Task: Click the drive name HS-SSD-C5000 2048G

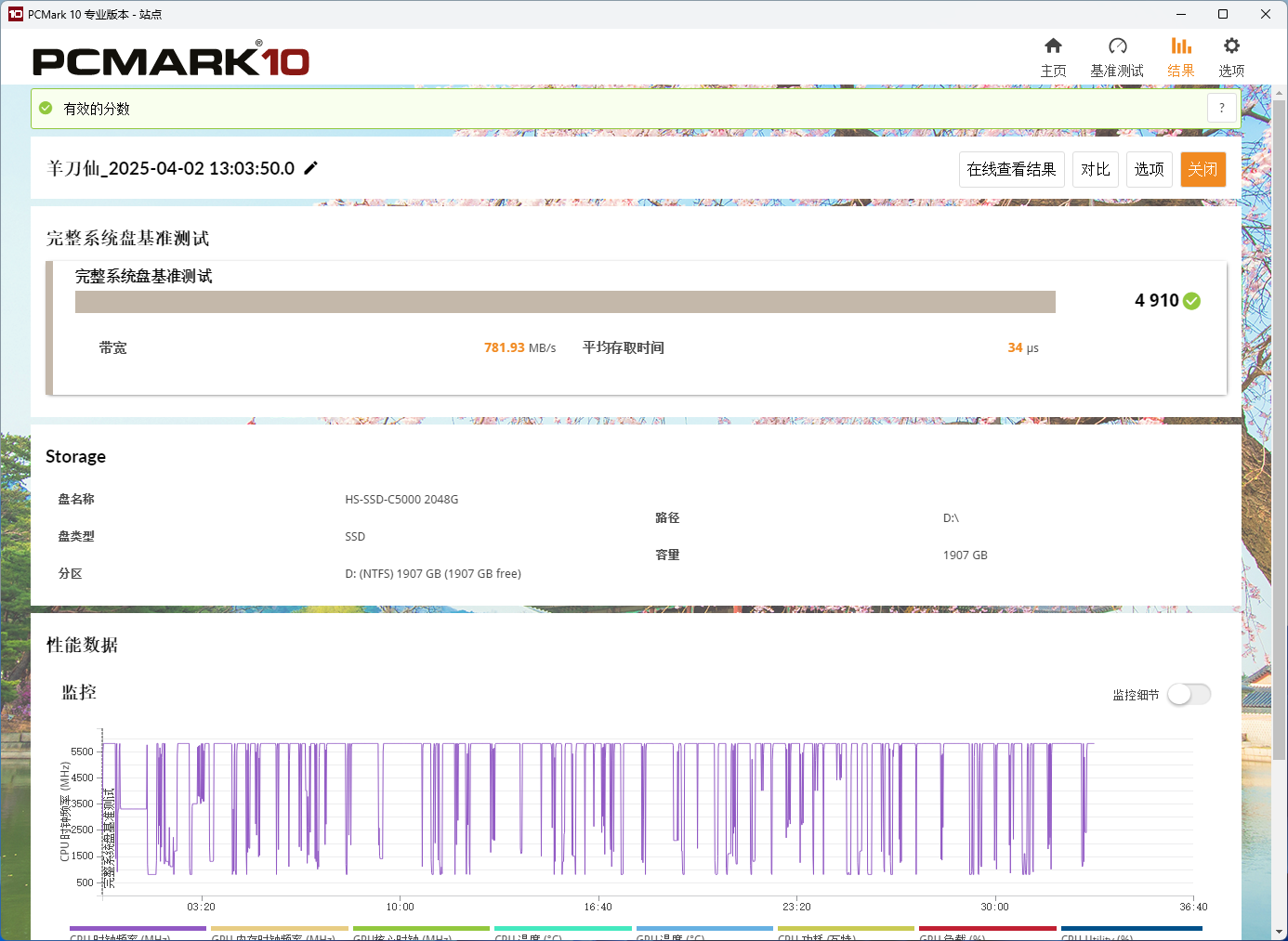Action: (x=401, y=499)
